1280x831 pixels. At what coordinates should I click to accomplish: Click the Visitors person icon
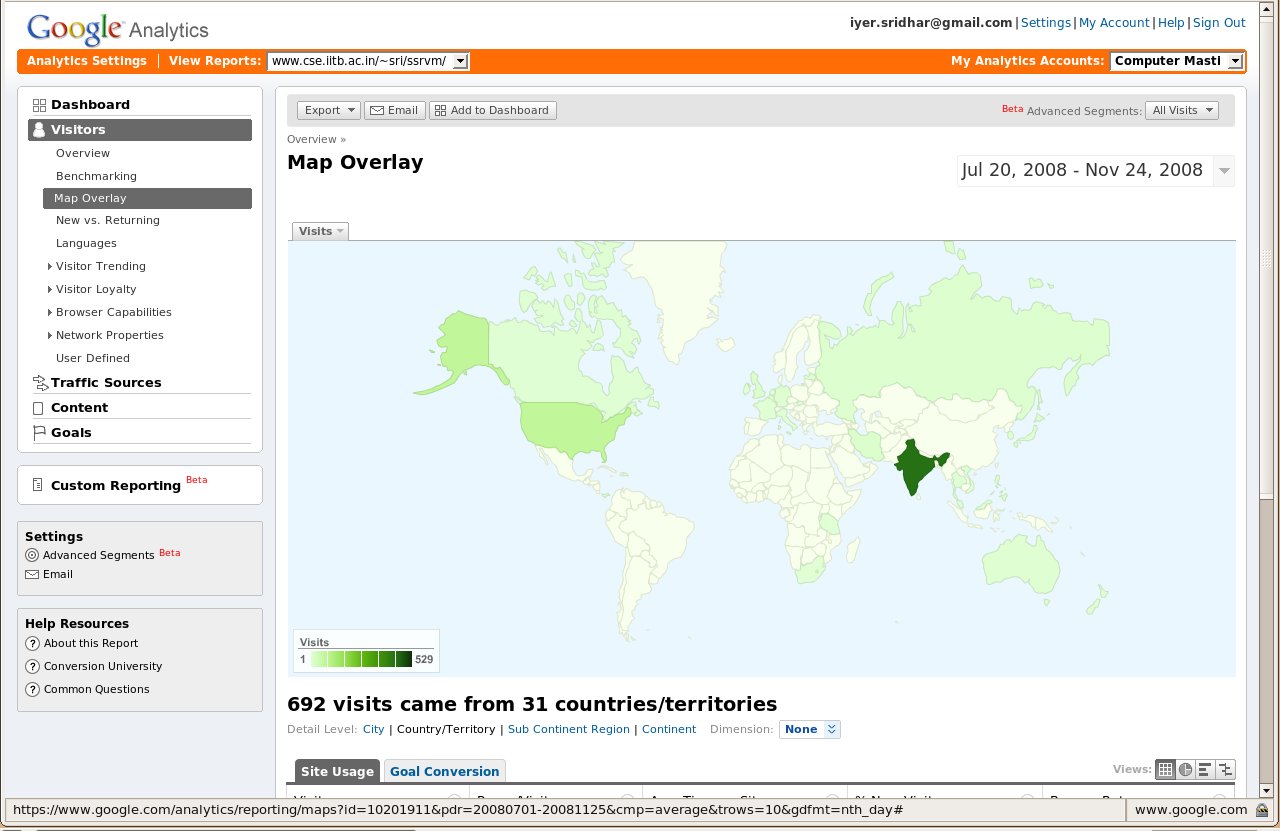point(39,129)
